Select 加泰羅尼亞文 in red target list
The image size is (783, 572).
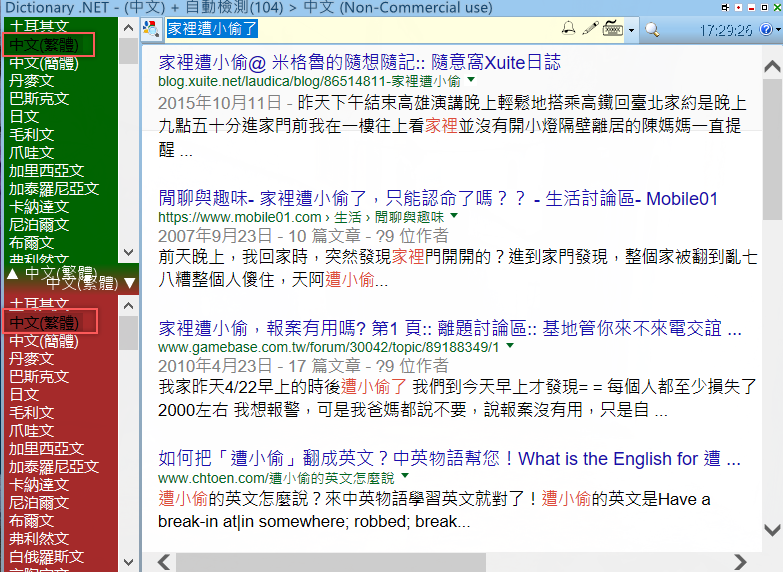pos(54,467)
